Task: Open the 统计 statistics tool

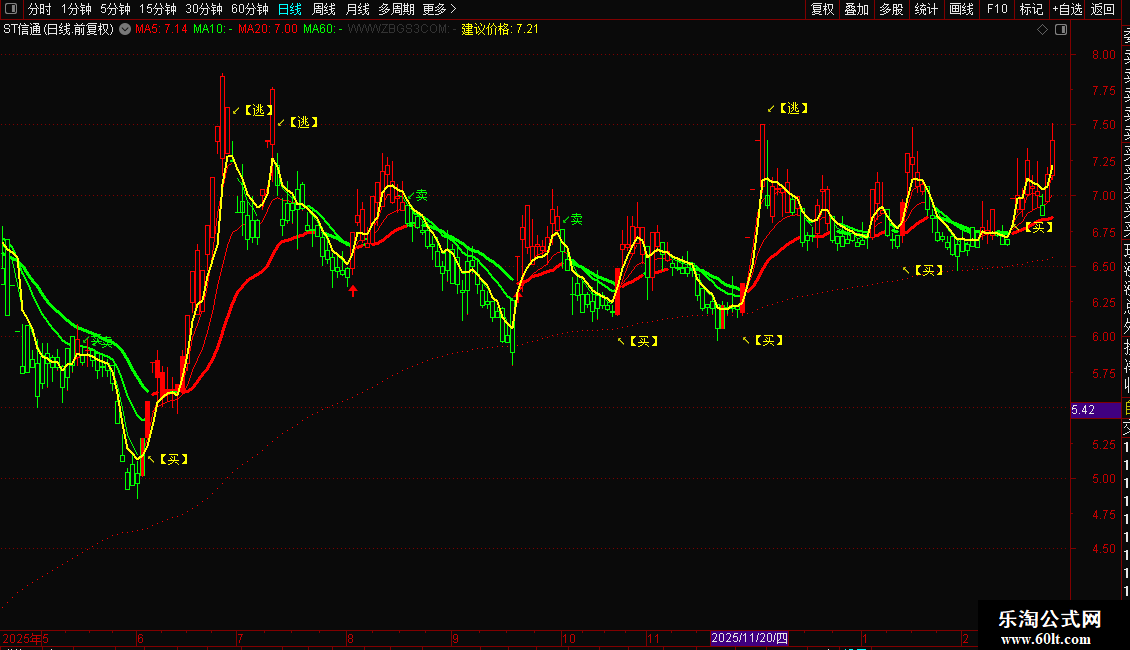Action: pos(926,9)
